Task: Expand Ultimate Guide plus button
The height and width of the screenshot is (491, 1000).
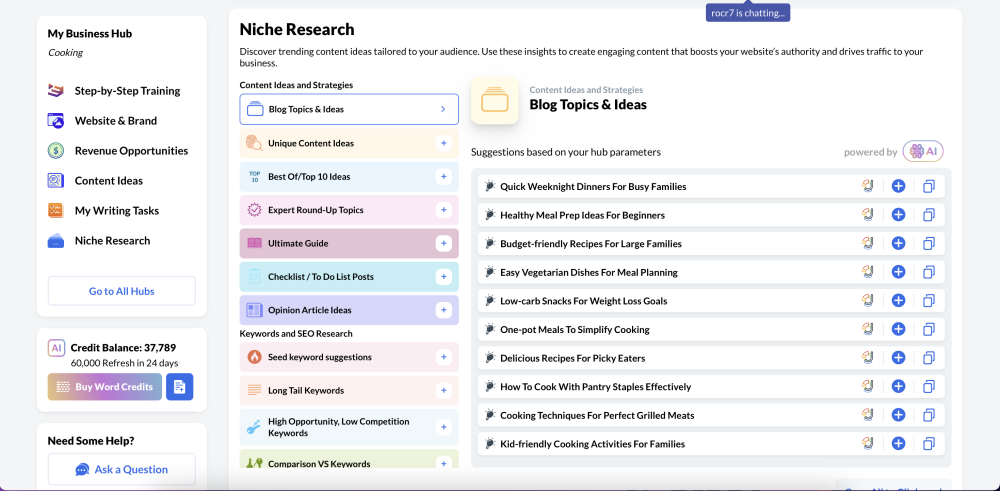Action: [443, 243]
